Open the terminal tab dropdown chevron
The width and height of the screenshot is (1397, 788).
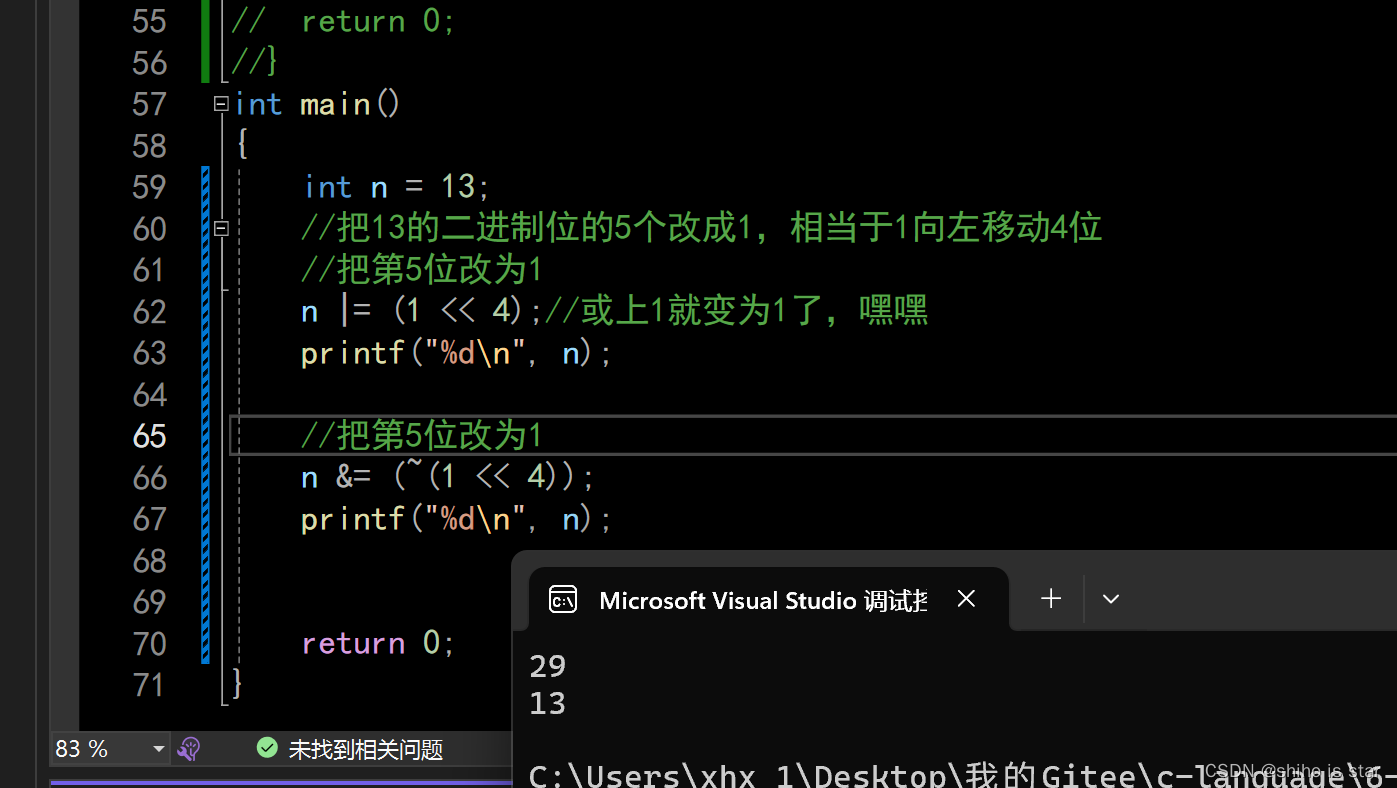click(1110, 599)
